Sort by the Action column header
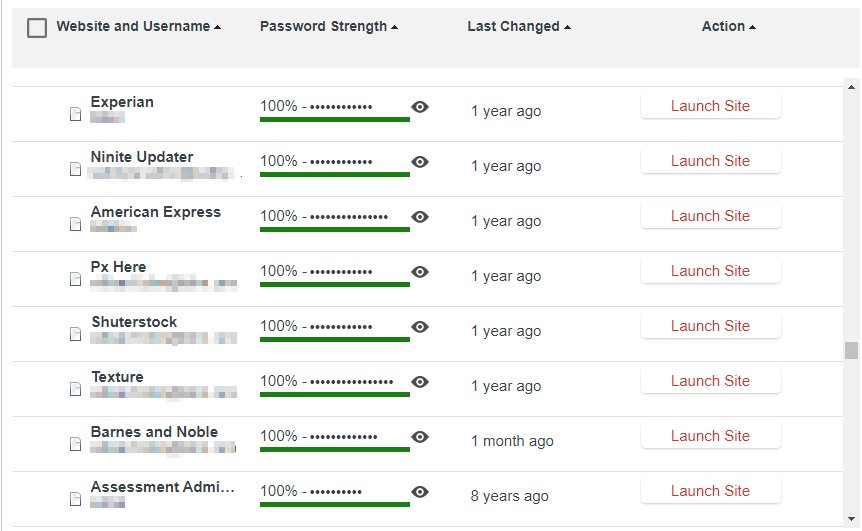This screenshot has width=862, height=531. coord(728,26)
